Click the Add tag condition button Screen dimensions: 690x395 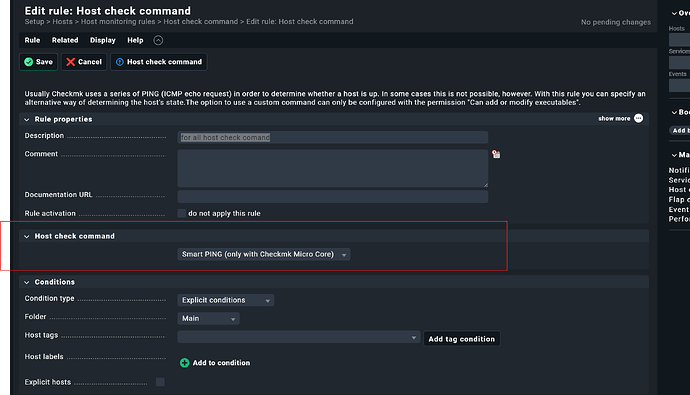462,339
